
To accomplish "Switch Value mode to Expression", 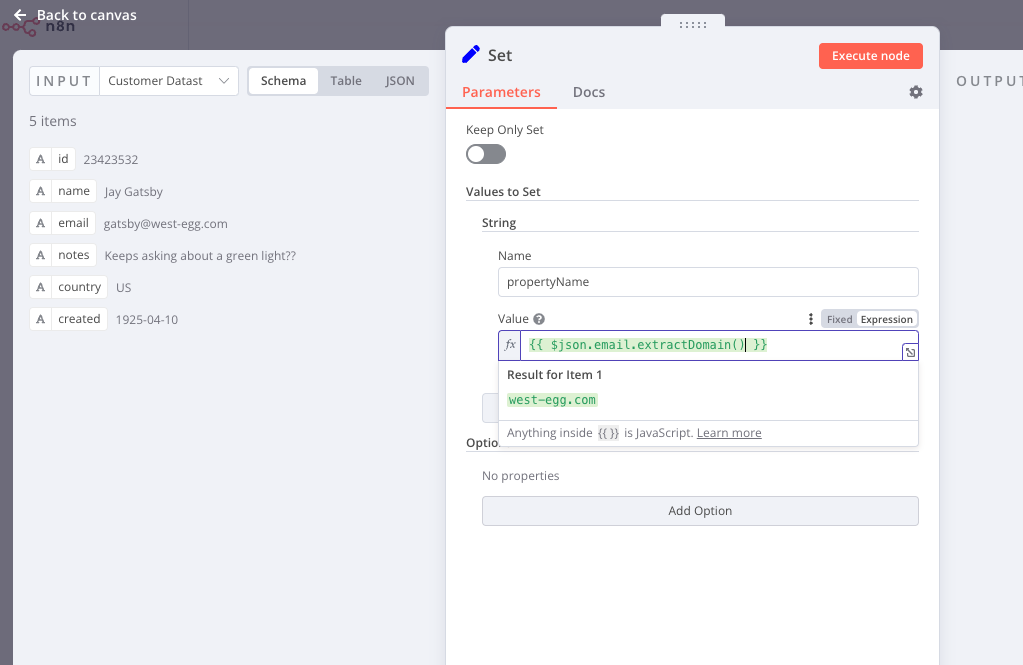I will click(886, 320).
